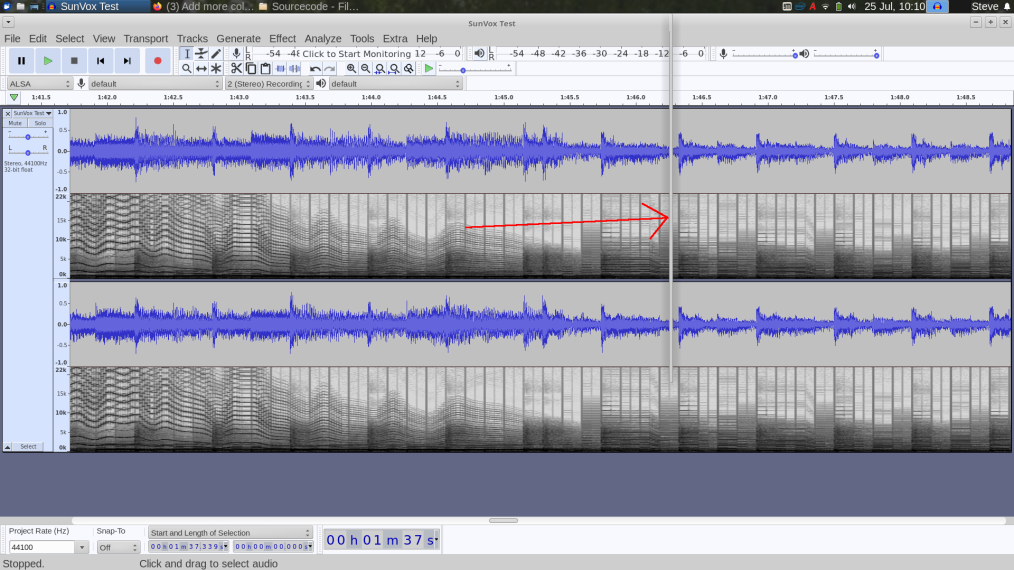Select the Draw (pencil) tool

(216, 54)
